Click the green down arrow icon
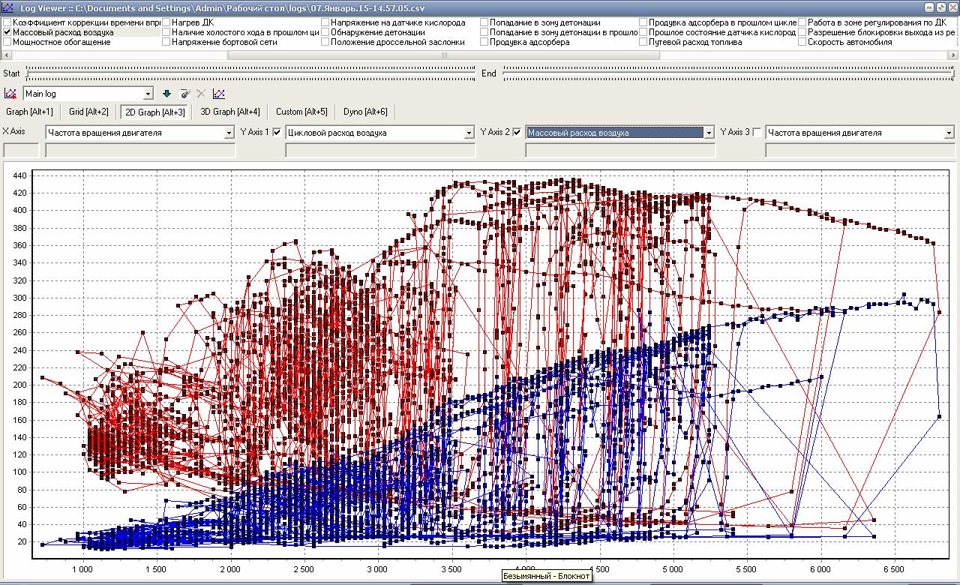 (x=167, y=94)
